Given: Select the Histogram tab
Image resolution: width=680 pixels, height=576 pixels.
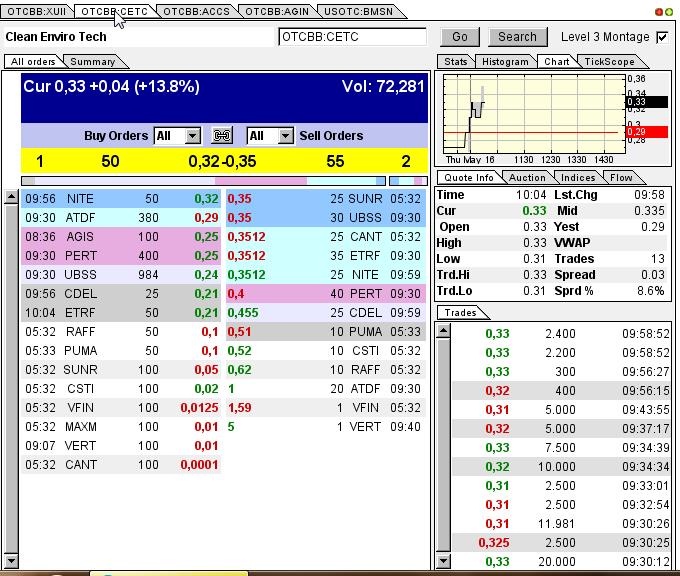Looking at the screenshot, I should tap(504, 62).
